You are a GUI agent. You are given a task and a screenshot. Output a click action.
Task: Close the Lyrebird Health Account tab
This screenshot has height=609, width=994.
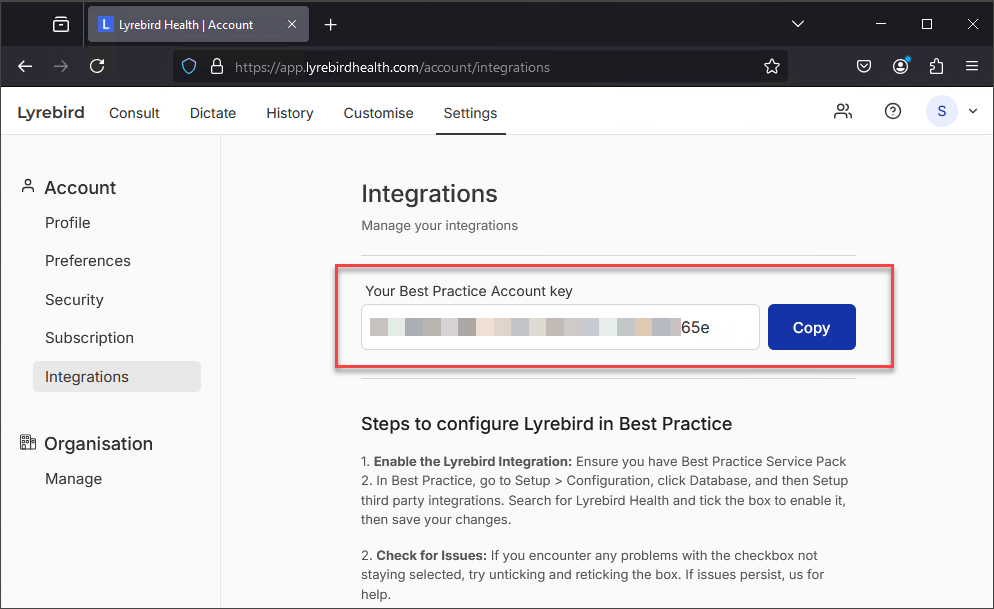[292, 24]
